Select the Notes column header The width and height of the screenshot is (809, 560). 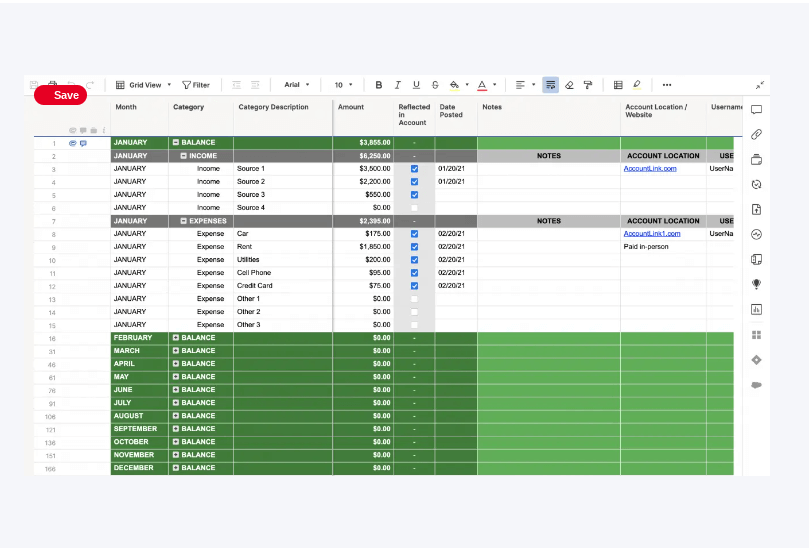pos(549,117)
